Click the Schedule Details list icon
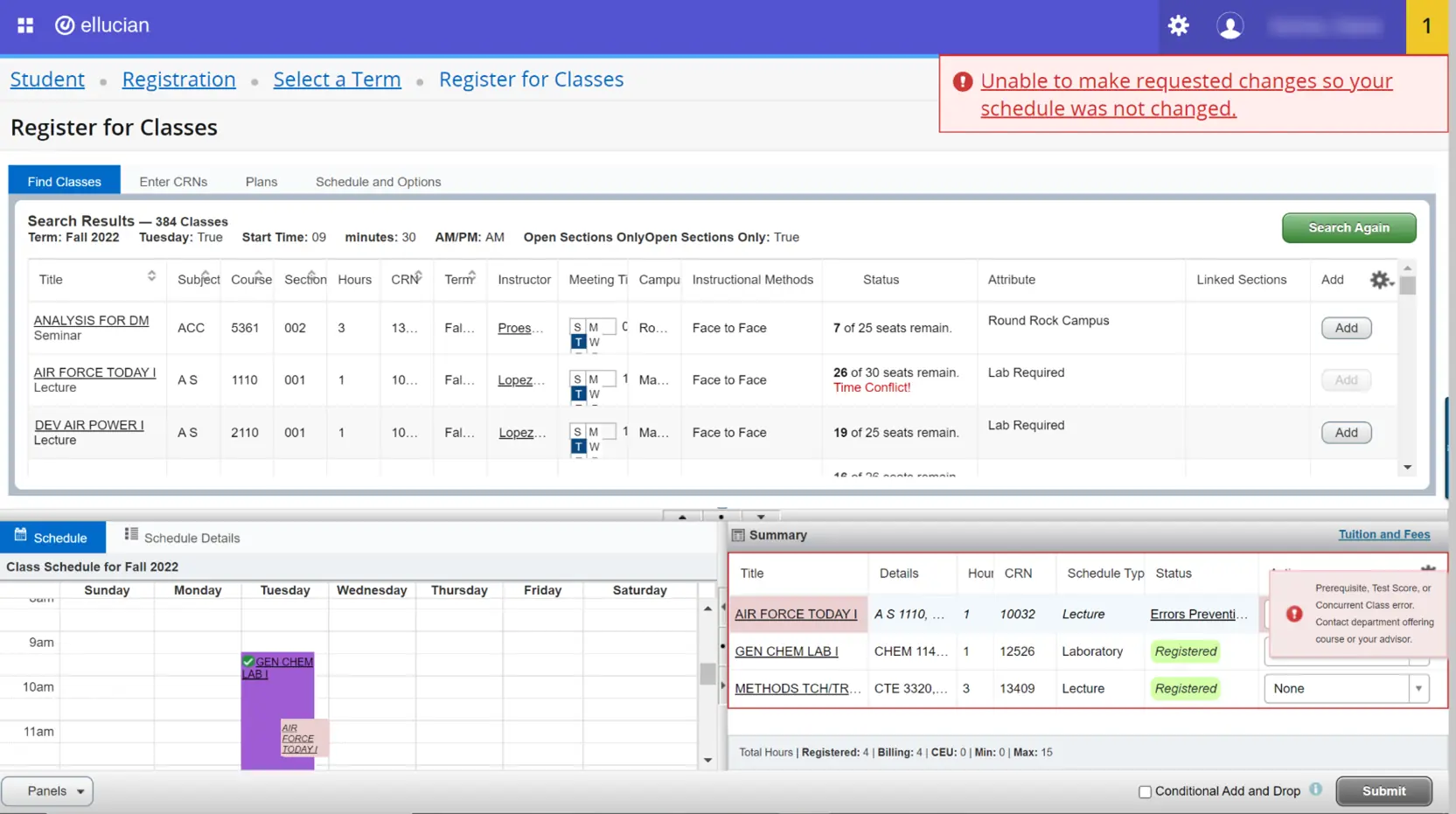The width and height of the screenshot is (1456, 814). [x=131, y=534]
